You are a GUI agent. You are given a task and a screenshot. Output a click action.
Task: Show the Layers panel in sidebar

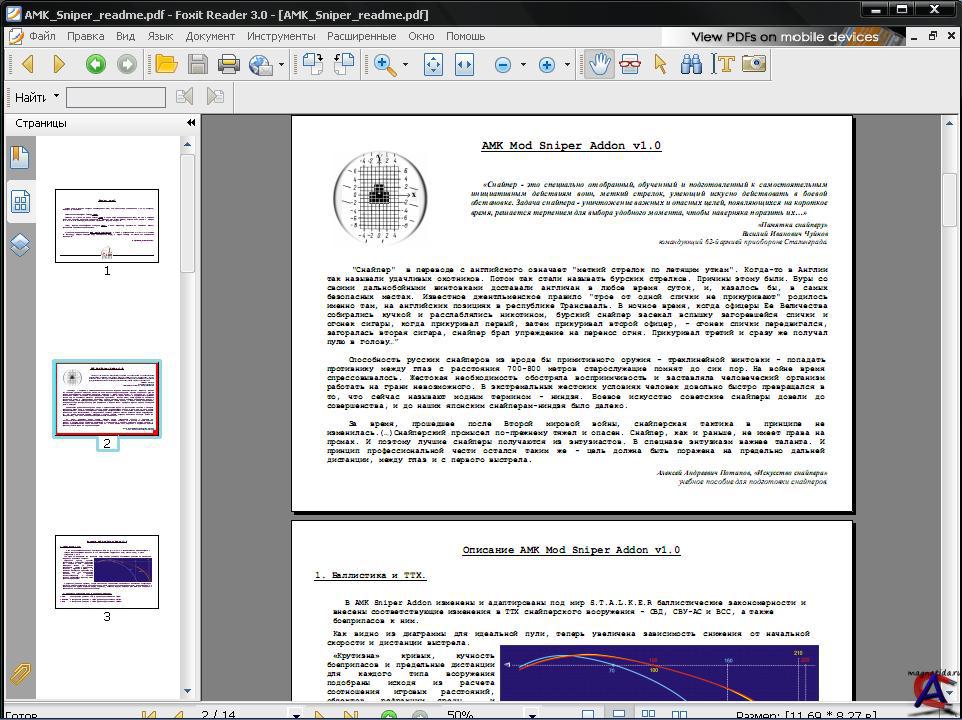(19, 245)
